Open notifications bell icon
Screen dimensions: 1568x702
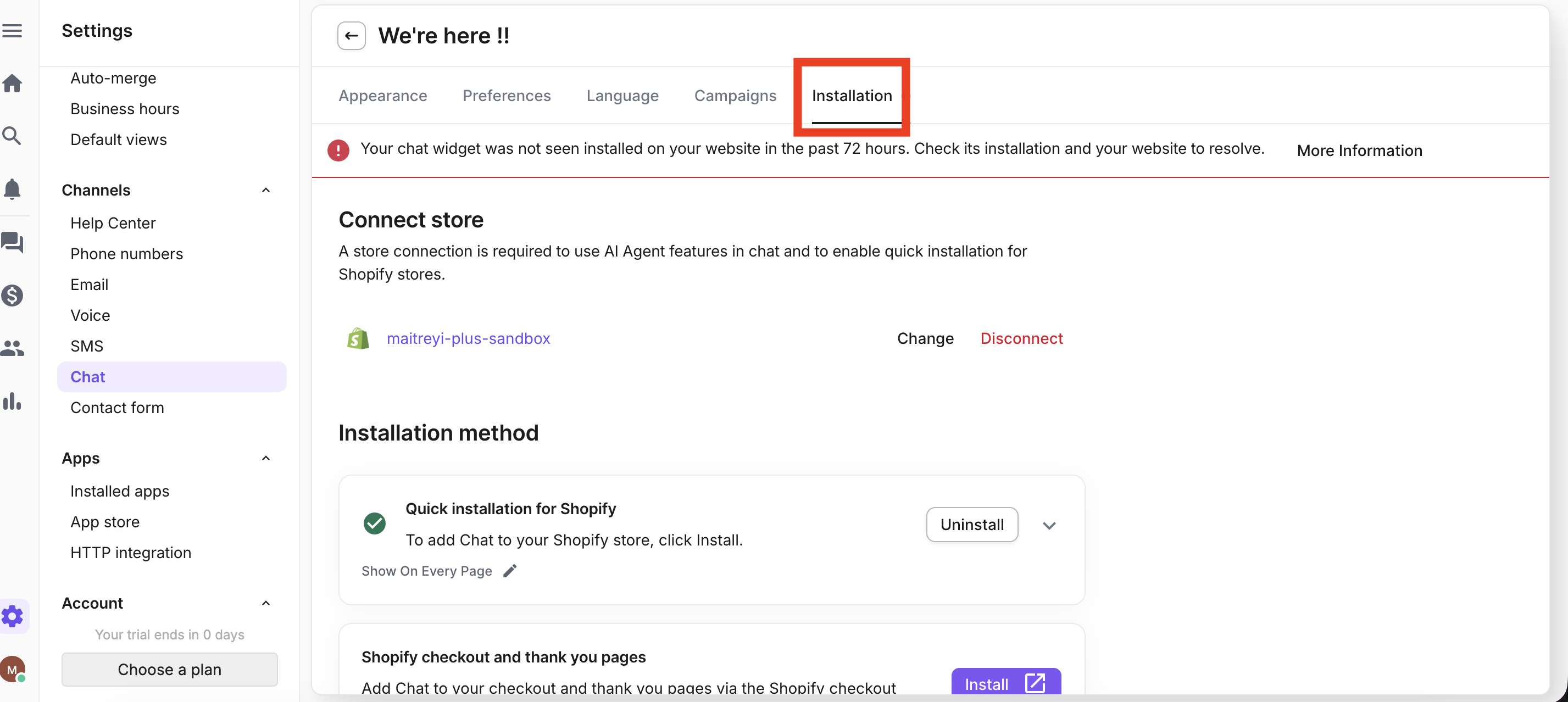point(12,189)
